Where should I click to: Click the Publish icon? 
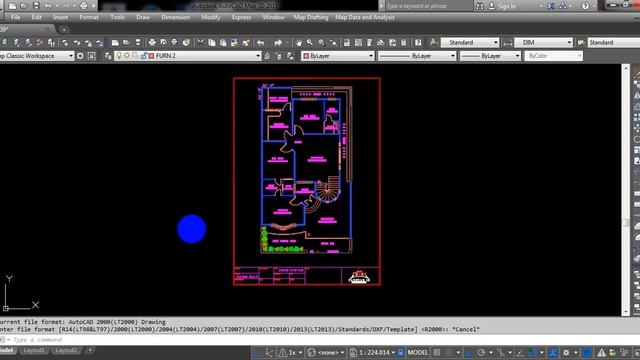point(174,42)
